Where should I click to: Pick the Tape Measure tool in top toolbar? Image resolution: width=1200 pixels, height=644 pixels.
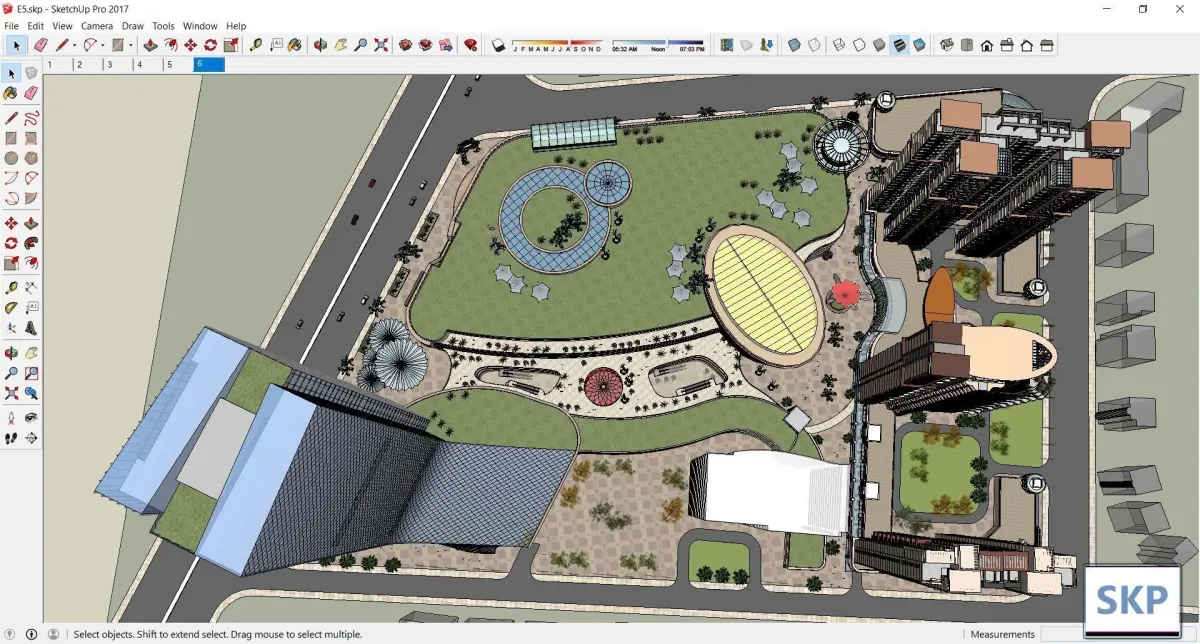(256, 45)
